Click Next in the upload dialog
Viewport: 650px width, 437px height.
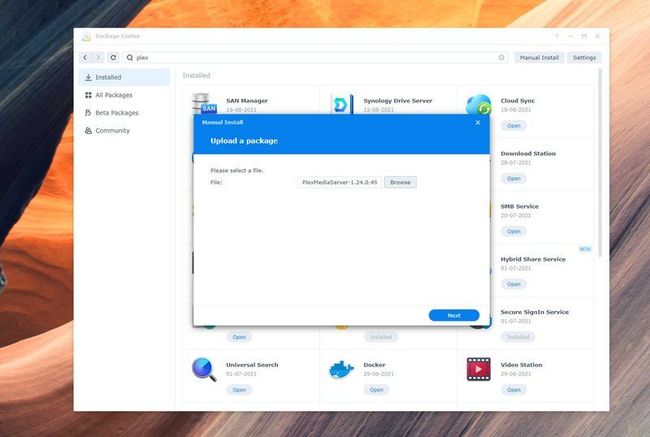click(454, 316)
